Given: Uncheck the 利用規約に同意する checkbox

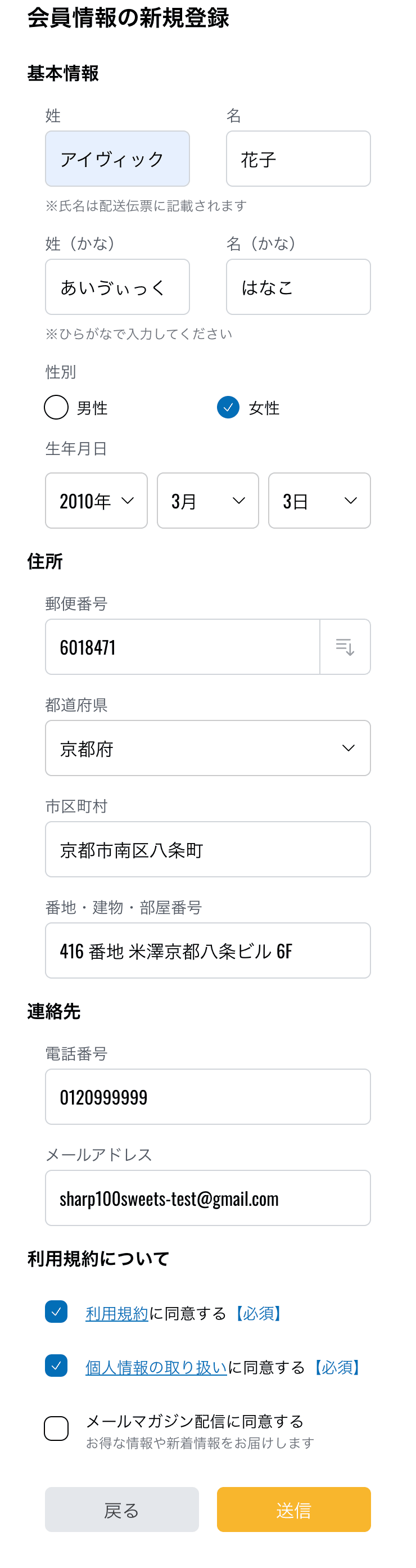Looking at the screenshot, I should [x=56, y=1312].
